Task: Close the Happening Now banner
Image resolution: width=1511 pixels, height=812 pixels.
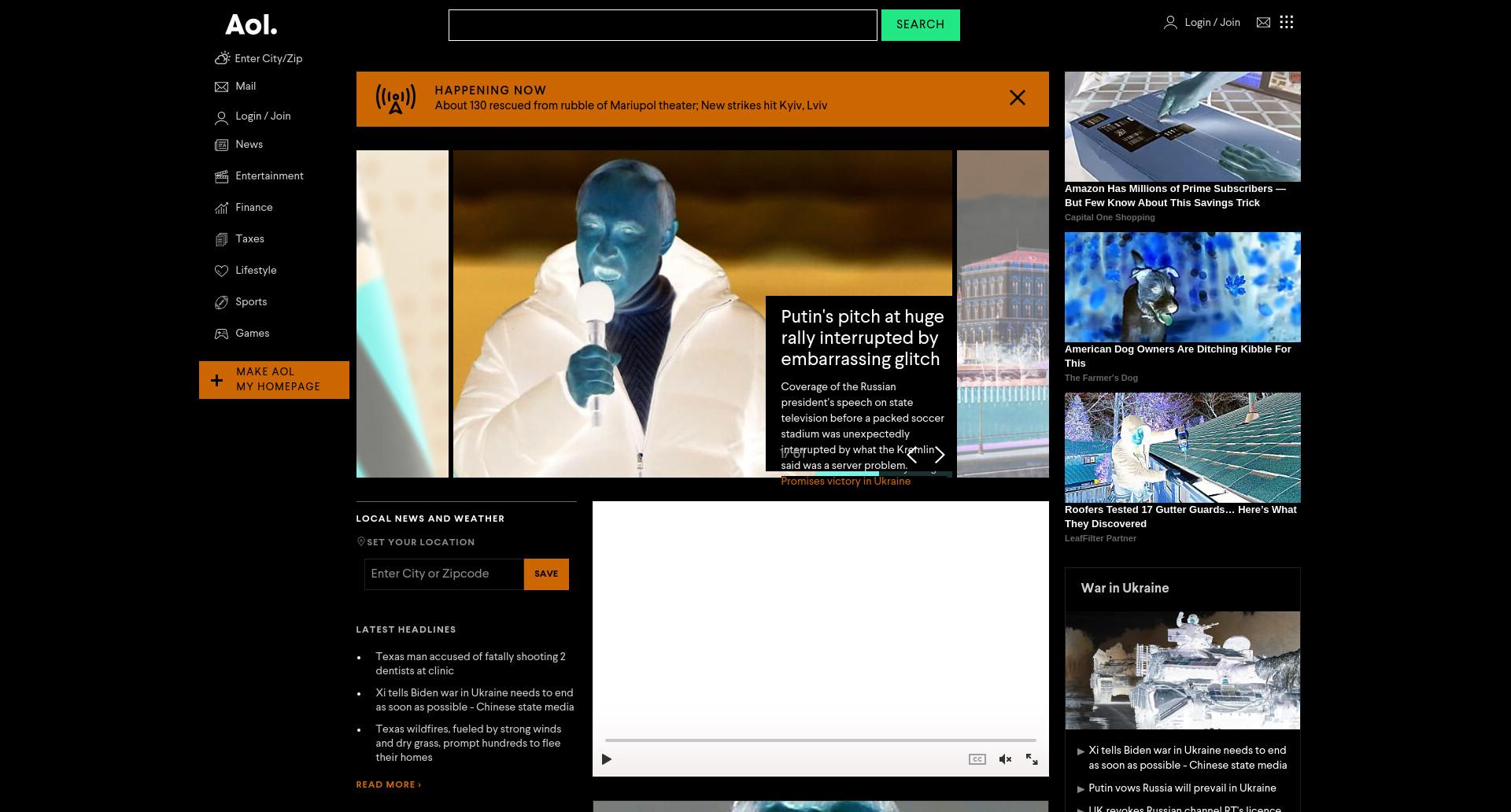Action: (x=1018, y=98)
